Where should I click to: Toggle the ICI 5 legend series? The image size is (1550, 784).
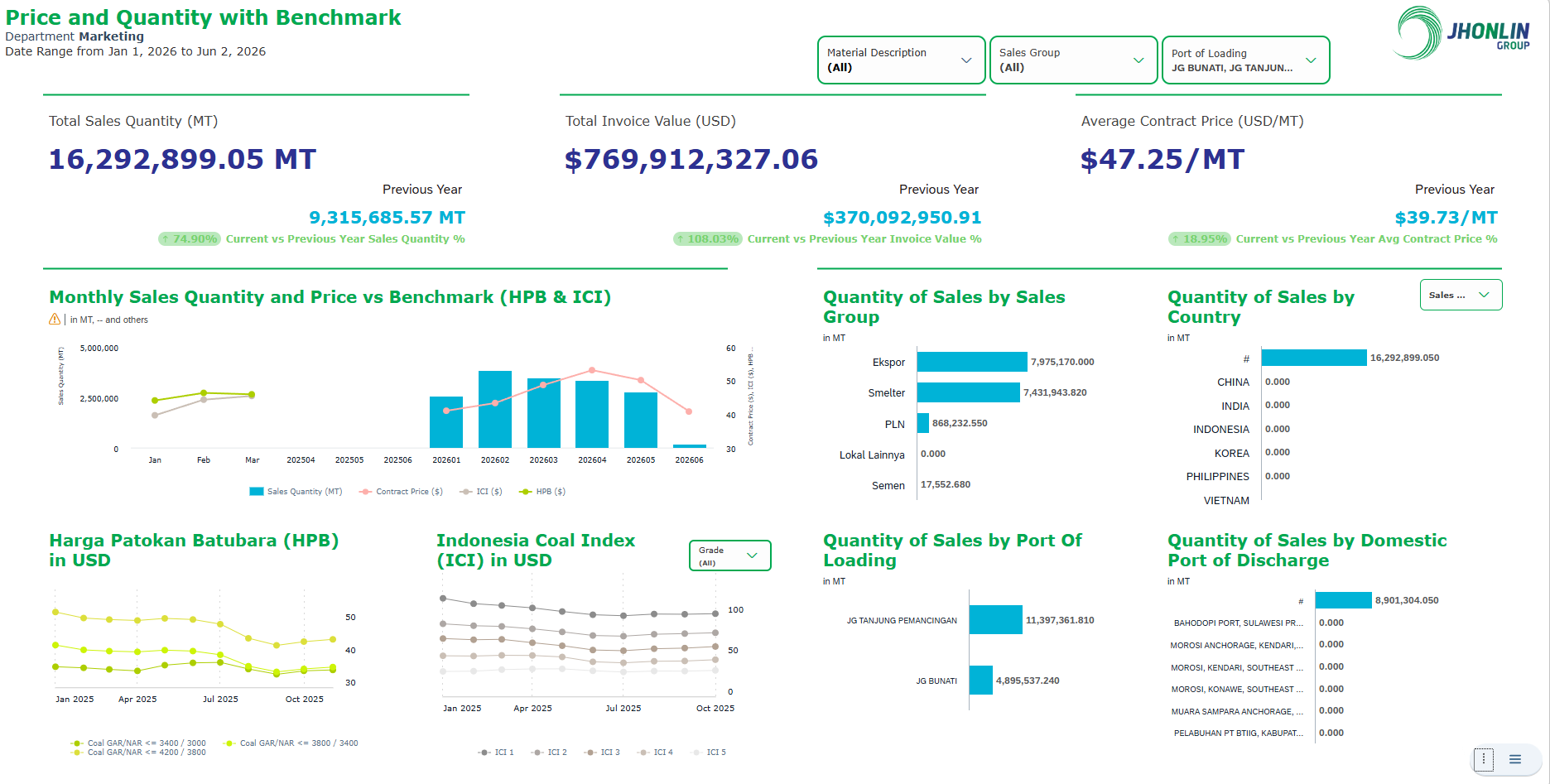pyautogui.click(x=708, y=753)
